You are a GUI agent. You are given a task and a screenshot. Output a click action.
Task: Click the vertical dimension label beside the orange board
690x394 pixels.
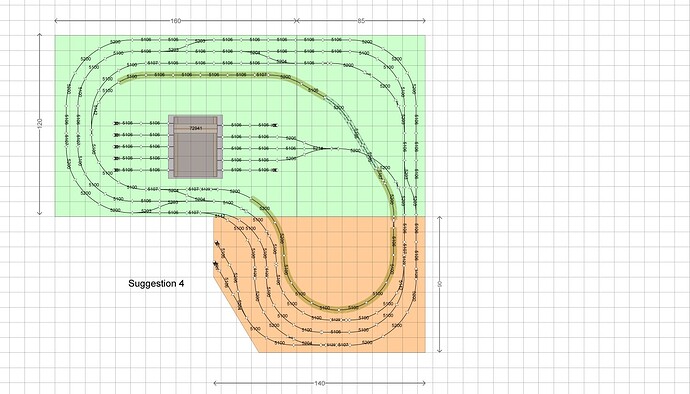tap(439, 284)
